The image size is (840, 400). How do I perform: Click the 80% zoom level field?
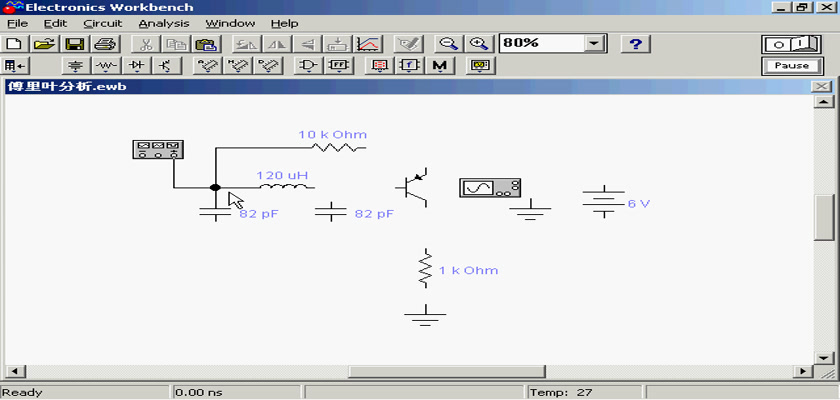[541, 43]
